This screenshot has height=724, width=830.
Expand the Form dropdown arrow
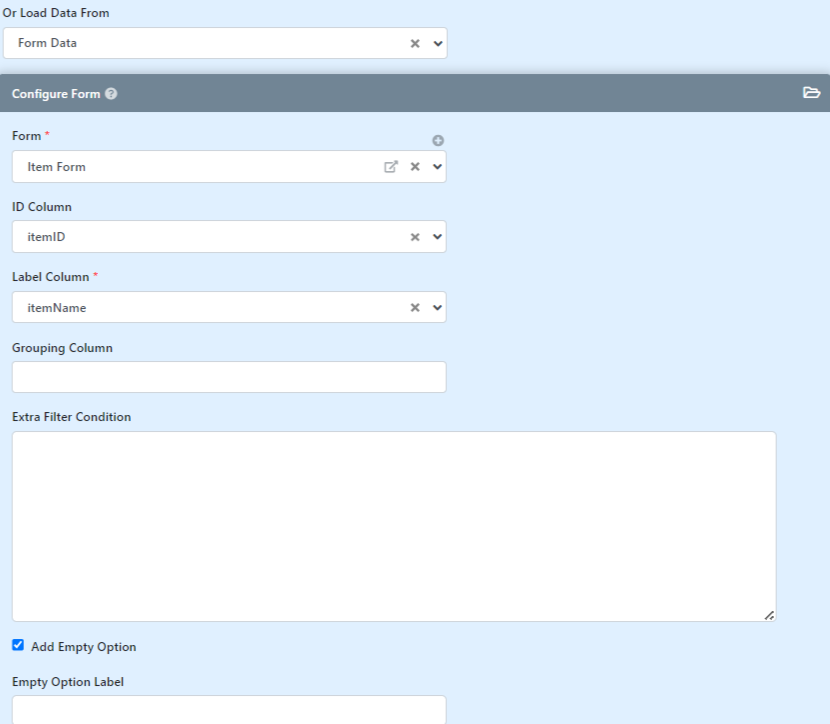pos(437,167)
